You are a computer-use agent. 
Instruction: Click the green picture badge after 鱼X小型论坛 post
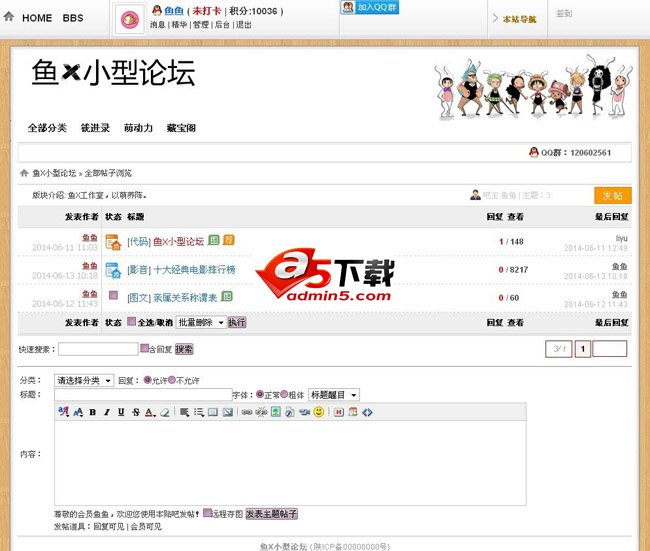[x=213, y=240]
